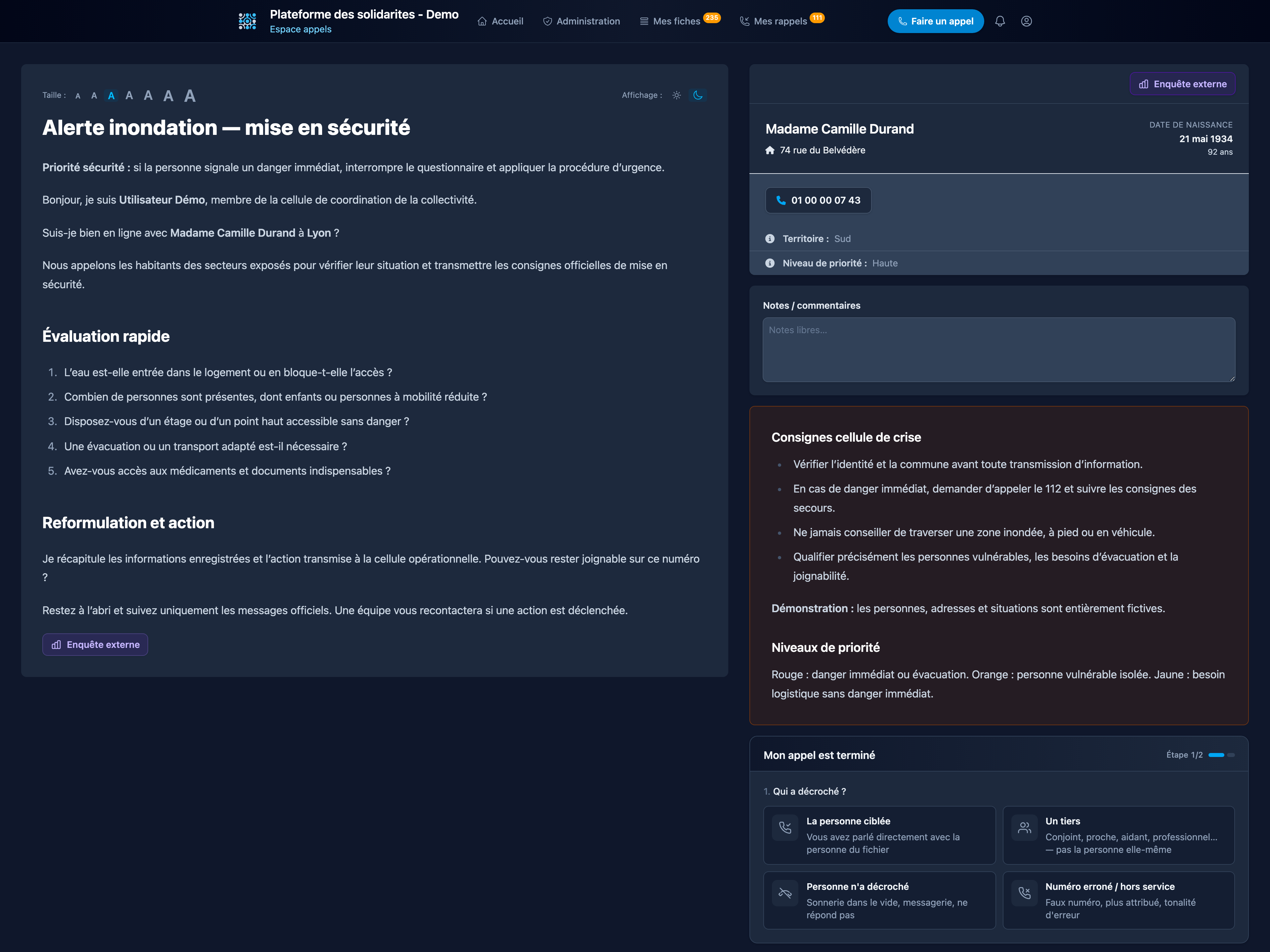Screen dimensions: 1270x952
Task: Click the Niveau de priorité info icon
Action: pos(770,263)
